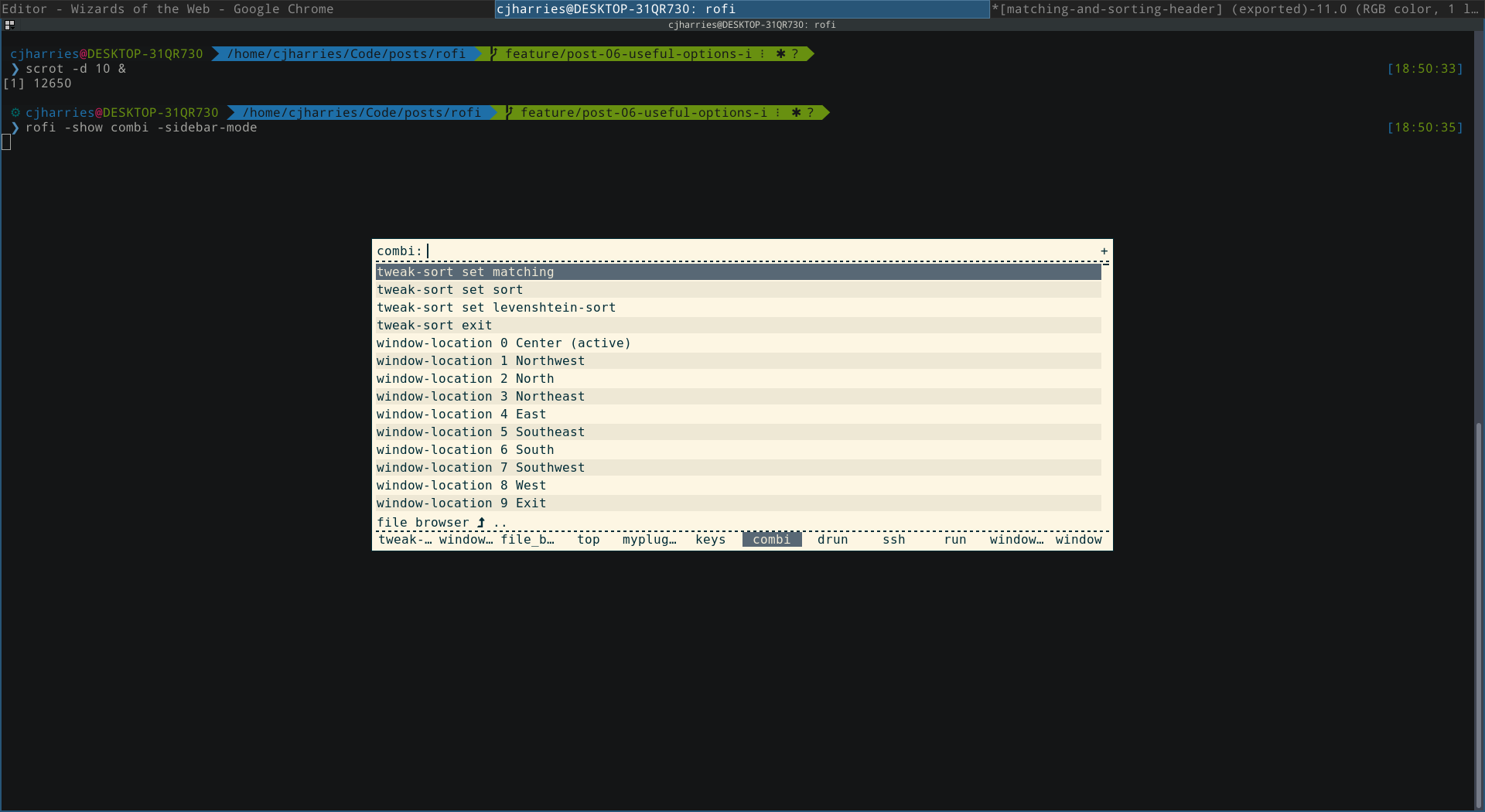Click the terminal vertical scrollbar
The height and width of the screenshot is (812, 1485).
click(1479, 615)
